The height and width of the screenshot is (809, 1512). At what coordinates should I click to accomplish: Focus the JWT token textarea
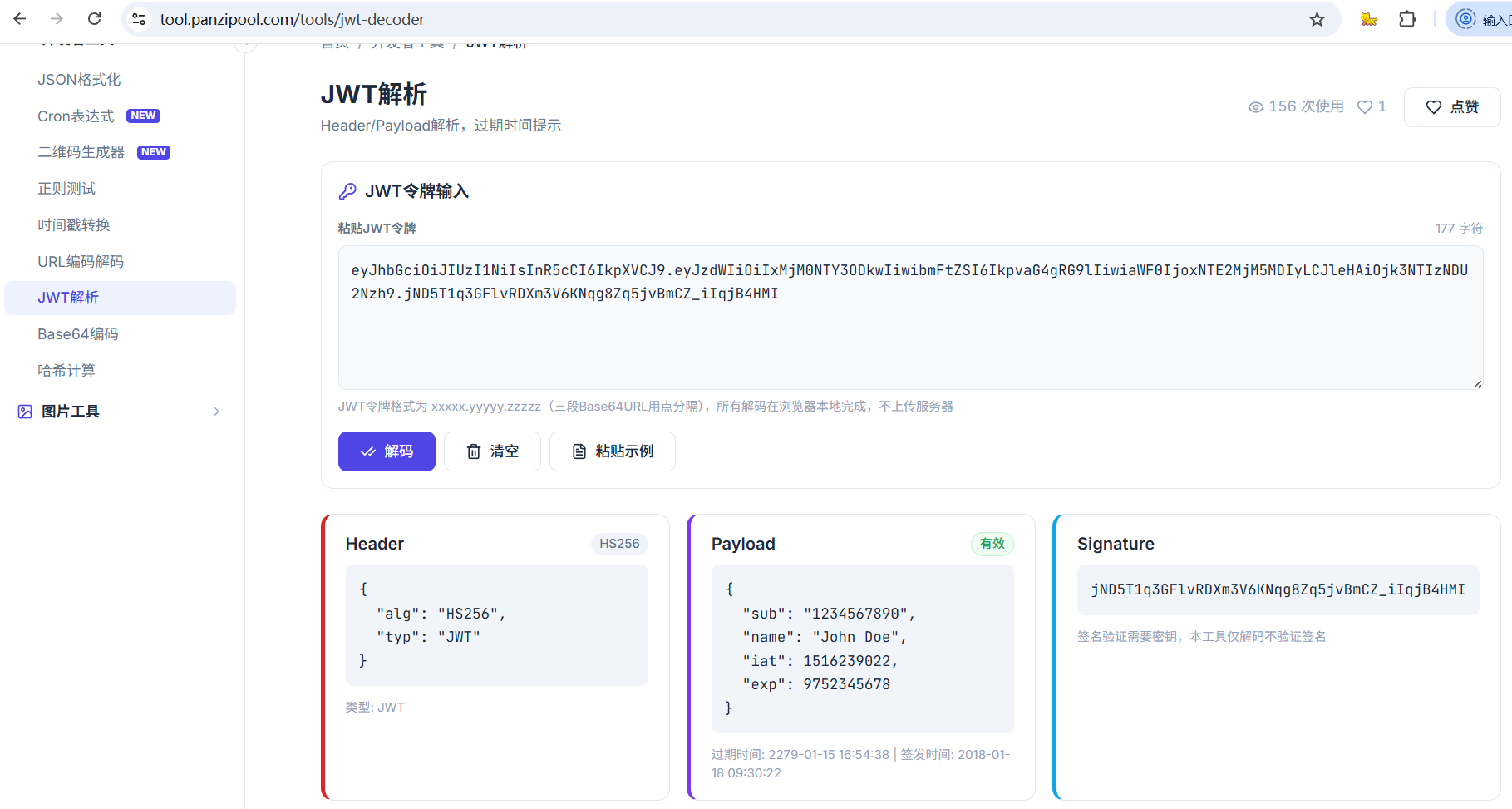[910, 318]
